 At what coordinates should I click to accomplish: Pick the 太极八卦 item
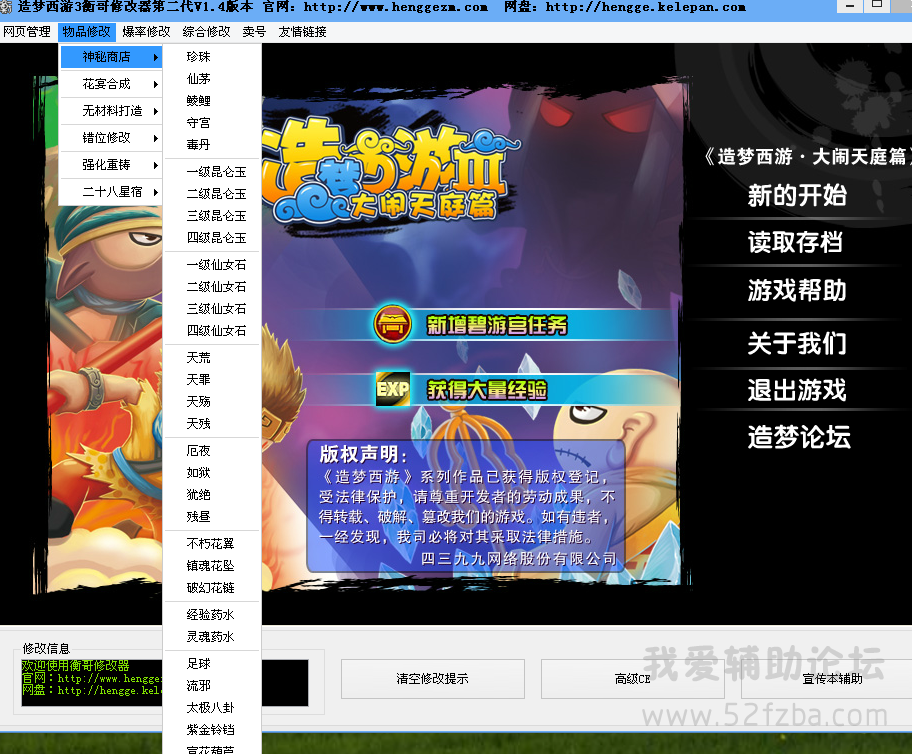(212, 707)
